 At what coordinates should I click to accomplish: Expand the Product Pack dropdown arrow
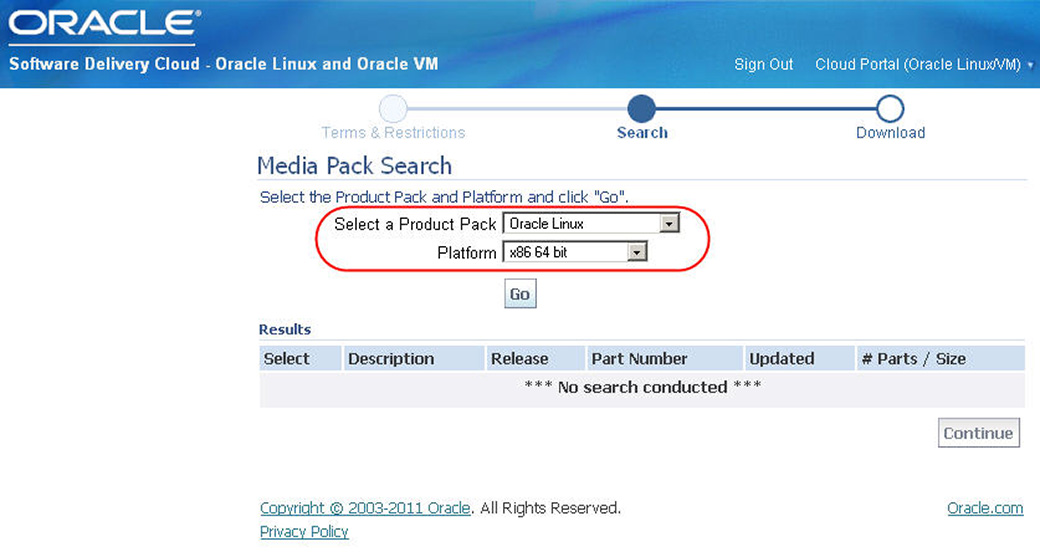669,223
